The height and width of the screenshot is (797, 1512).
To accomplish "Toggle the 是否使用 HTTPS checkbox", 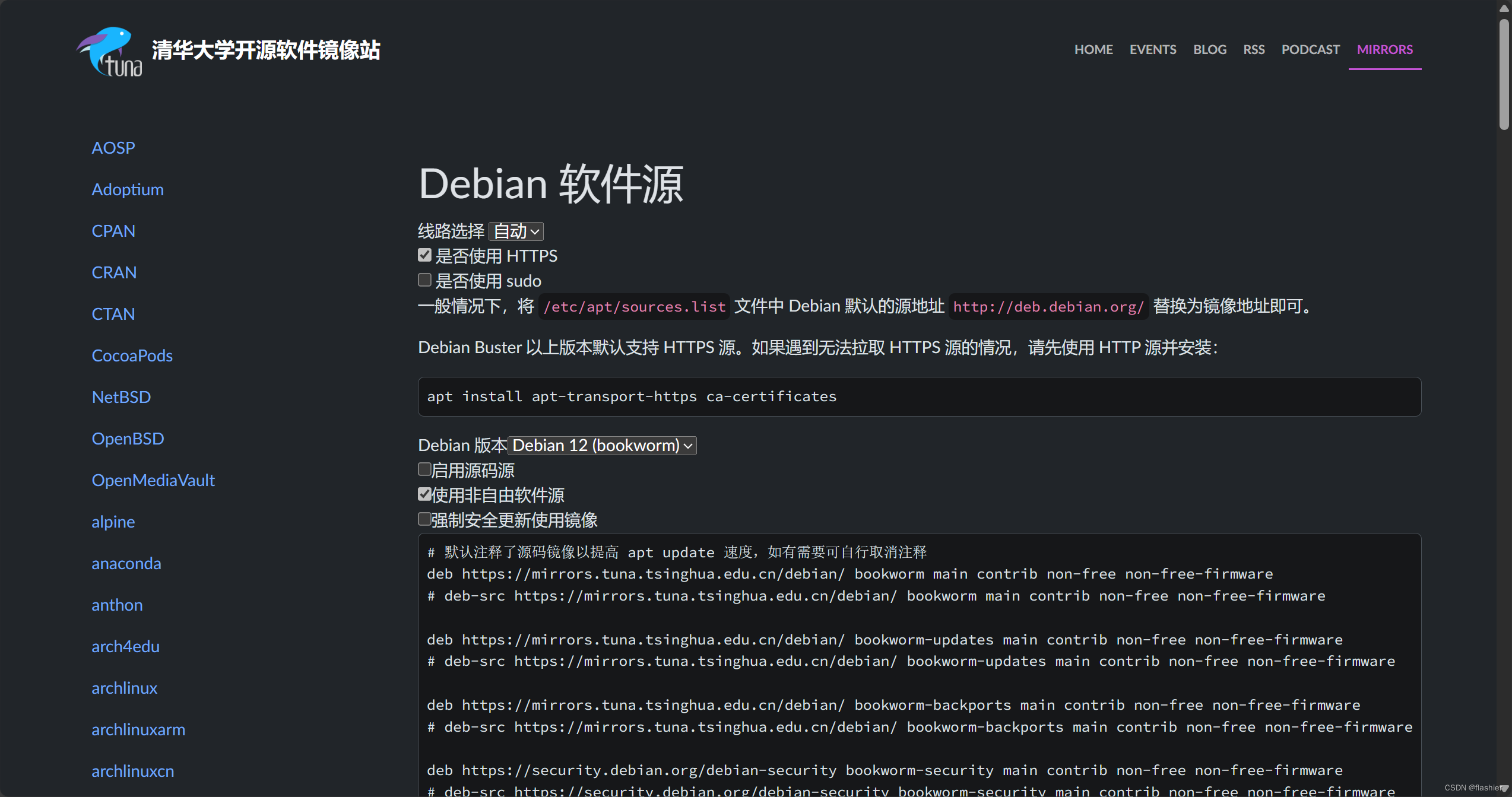I will click(x=424, y=255).
